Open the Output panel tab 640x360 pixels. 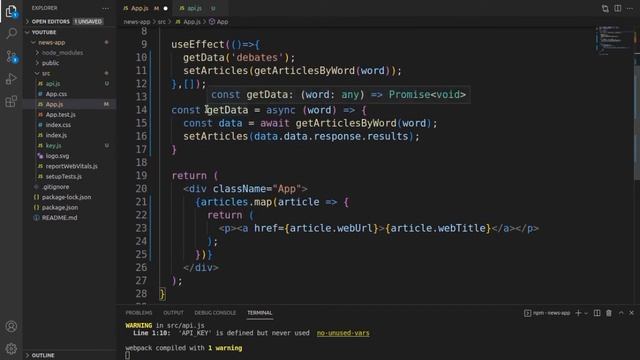click(x=173, y=313)
